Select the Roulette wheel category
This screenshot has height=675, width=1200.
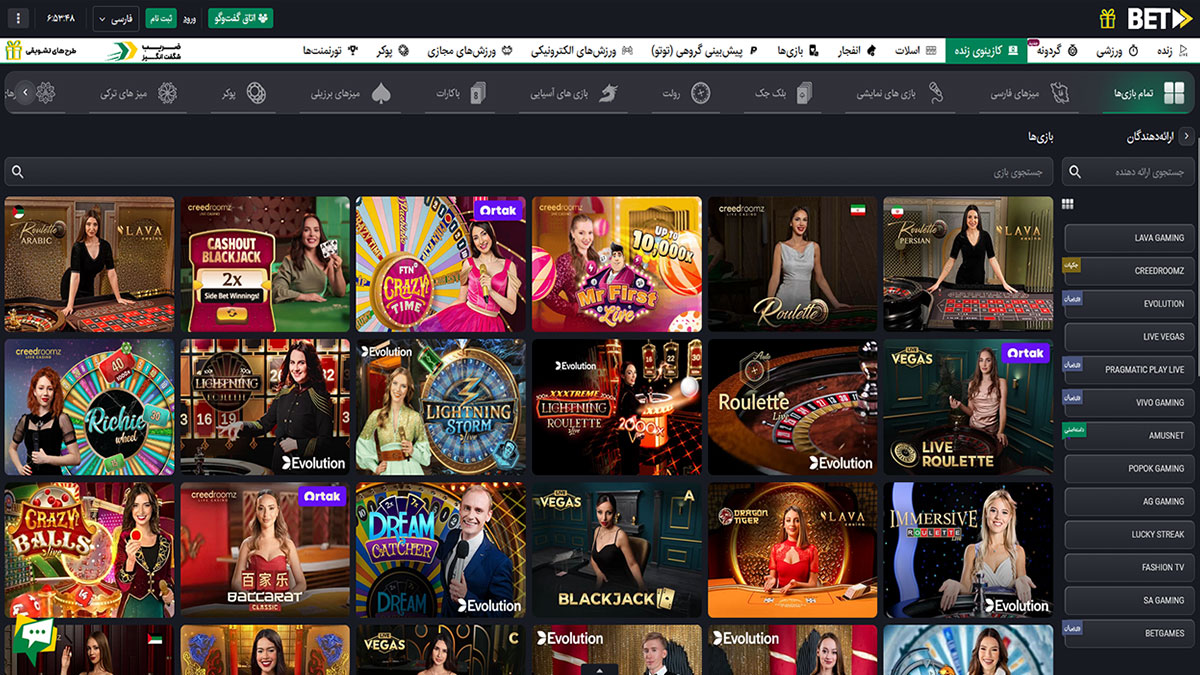686,93
